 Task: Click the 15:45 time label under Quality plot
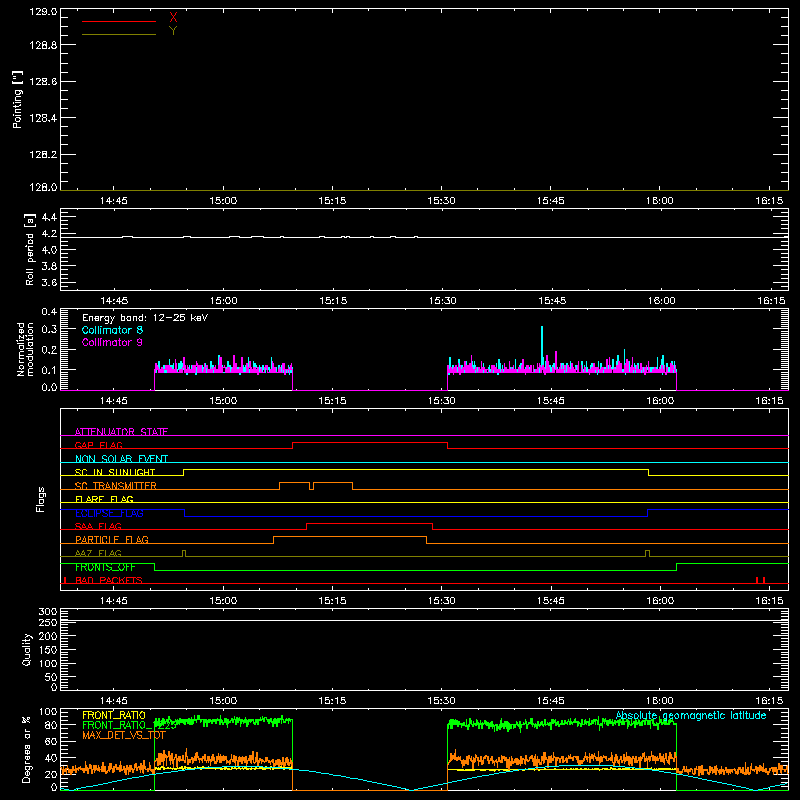click(x=551, y=701)
